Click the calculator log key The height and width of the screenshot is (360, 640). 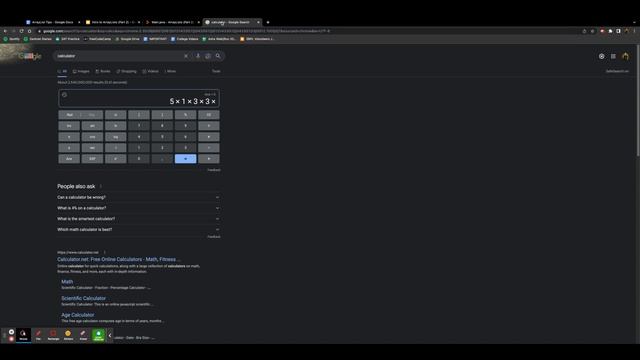pos(116,137)
